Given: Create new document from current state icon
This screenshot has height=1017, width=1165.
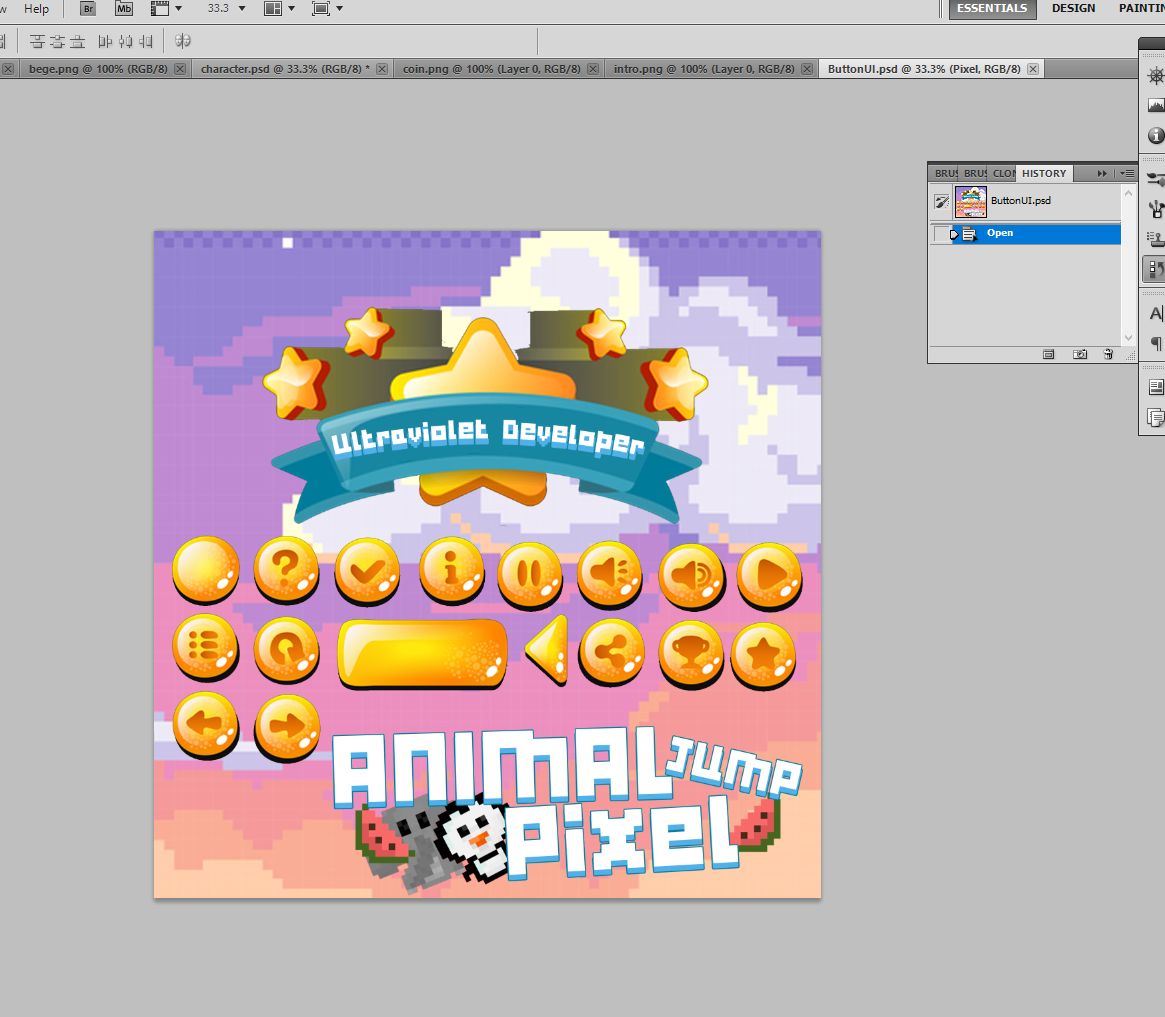Looking at the screenshot, I should [1049, 354].
